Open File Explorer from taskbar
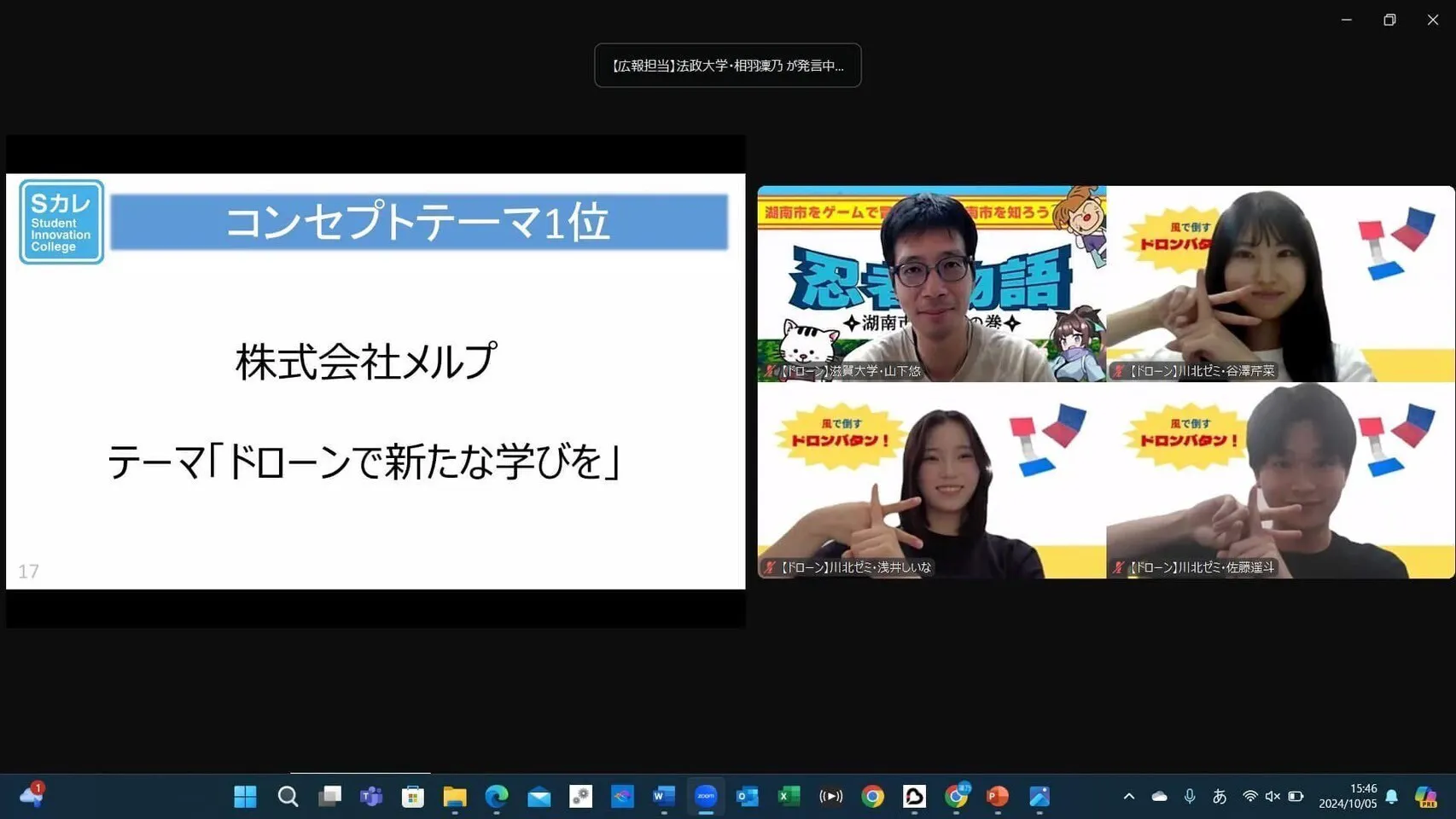Viewport: 1456px width, 819px height. [455, 796]
